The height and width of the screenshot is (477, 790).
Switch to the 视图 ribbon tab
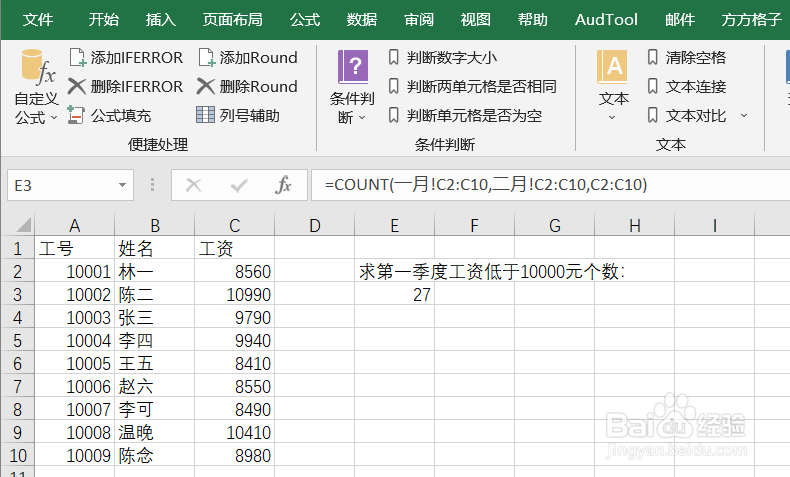click(x=476, y=20)
